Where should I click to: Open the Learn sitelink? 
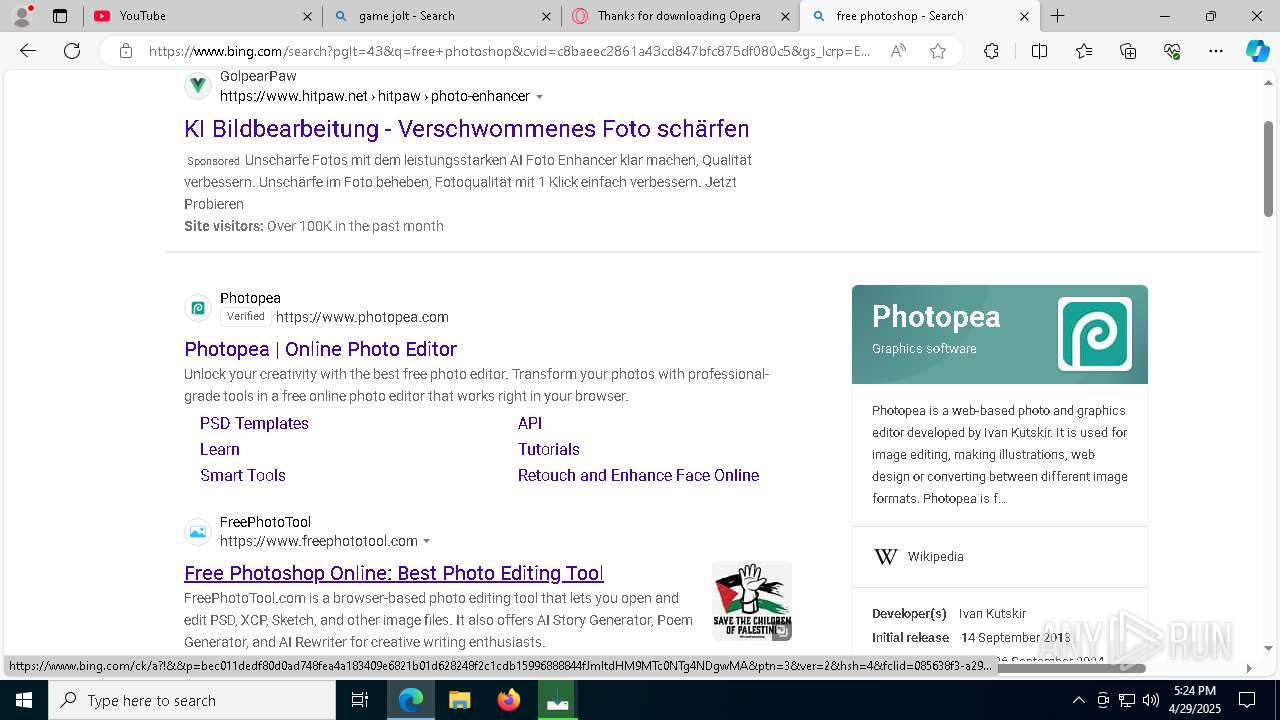(x=220, y=449)
